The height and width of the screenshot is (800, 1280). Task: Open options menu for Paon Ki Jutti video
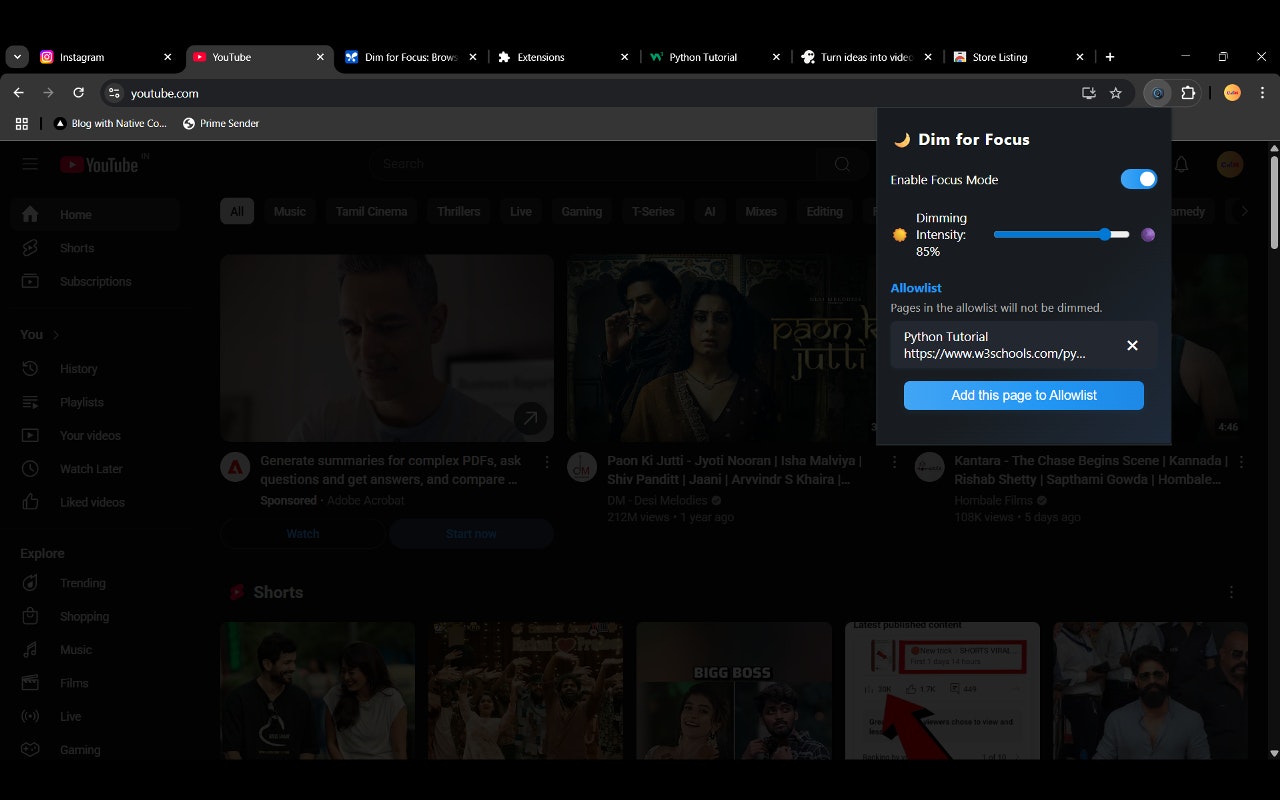tap(894, 462)
